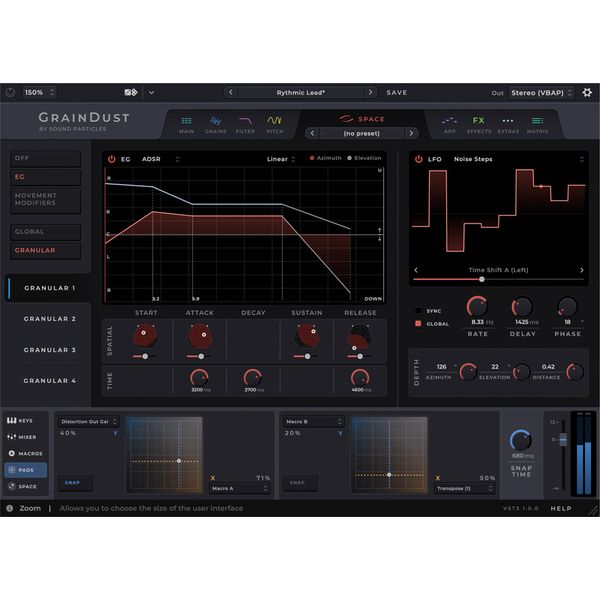The width and height of the screenshot is (600, 600).
Task: Next Space preset arrow
Action: [411, 133]
